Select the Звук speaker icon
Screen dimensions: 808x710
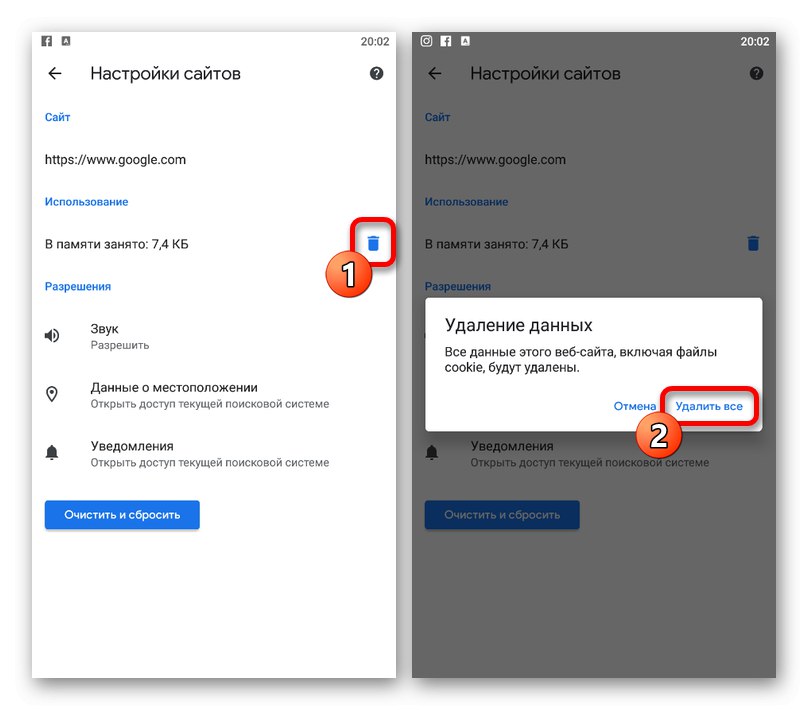[x=52, y=336]
